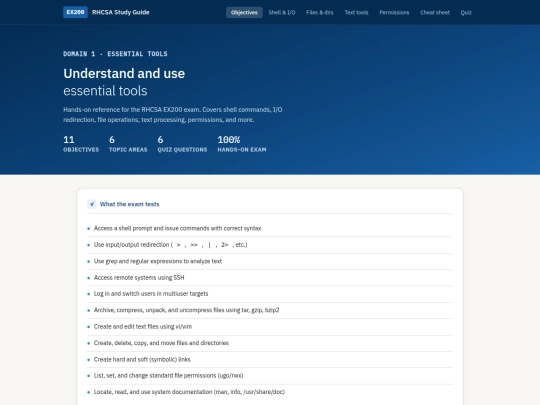Viewport: 540px width, 405px height.
Task: Select 'Access remote systems using SSH' item
Action: [x=270, y=278]
